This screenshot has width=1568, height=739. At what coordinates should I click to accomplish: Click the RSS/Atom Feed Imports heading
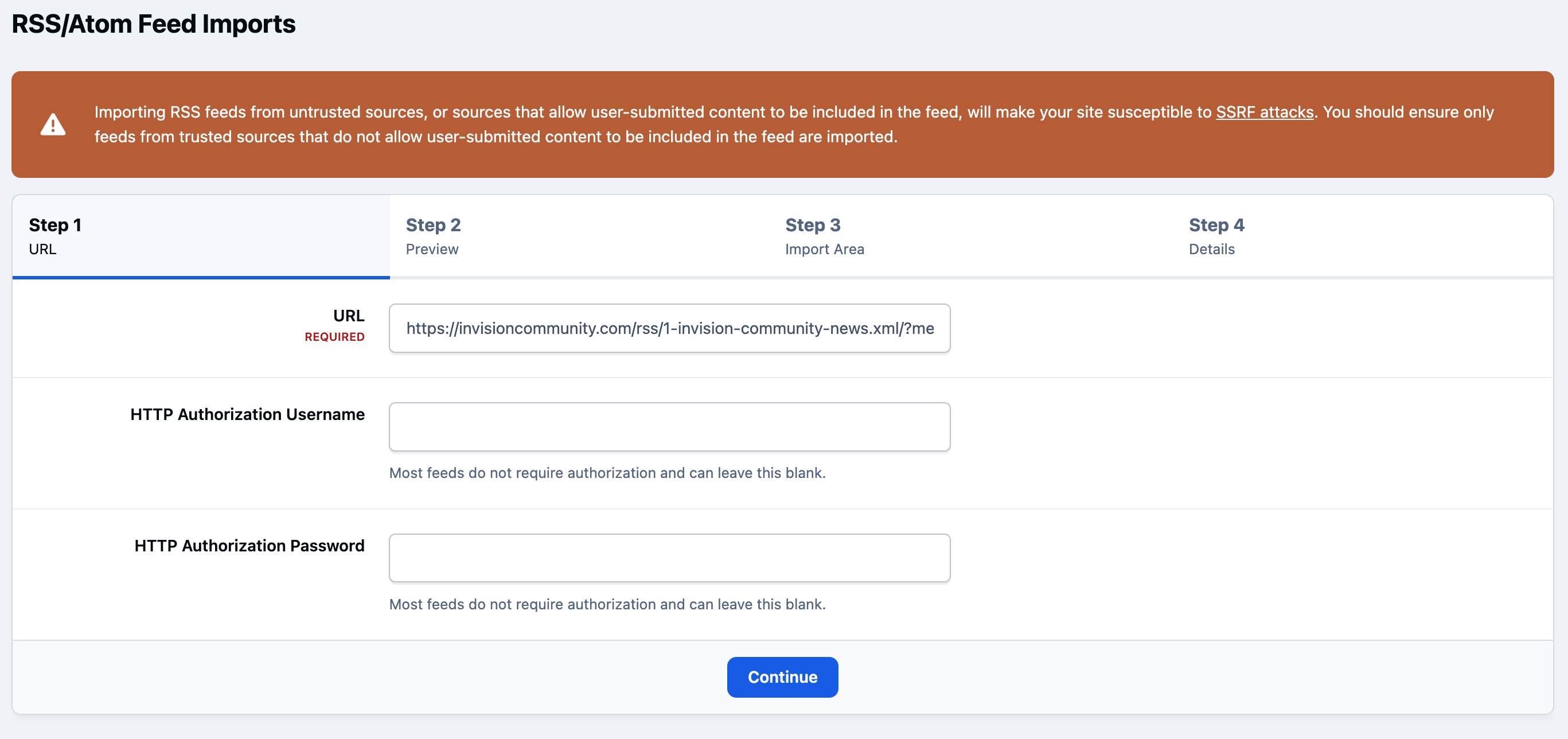(x=153, y=24)
